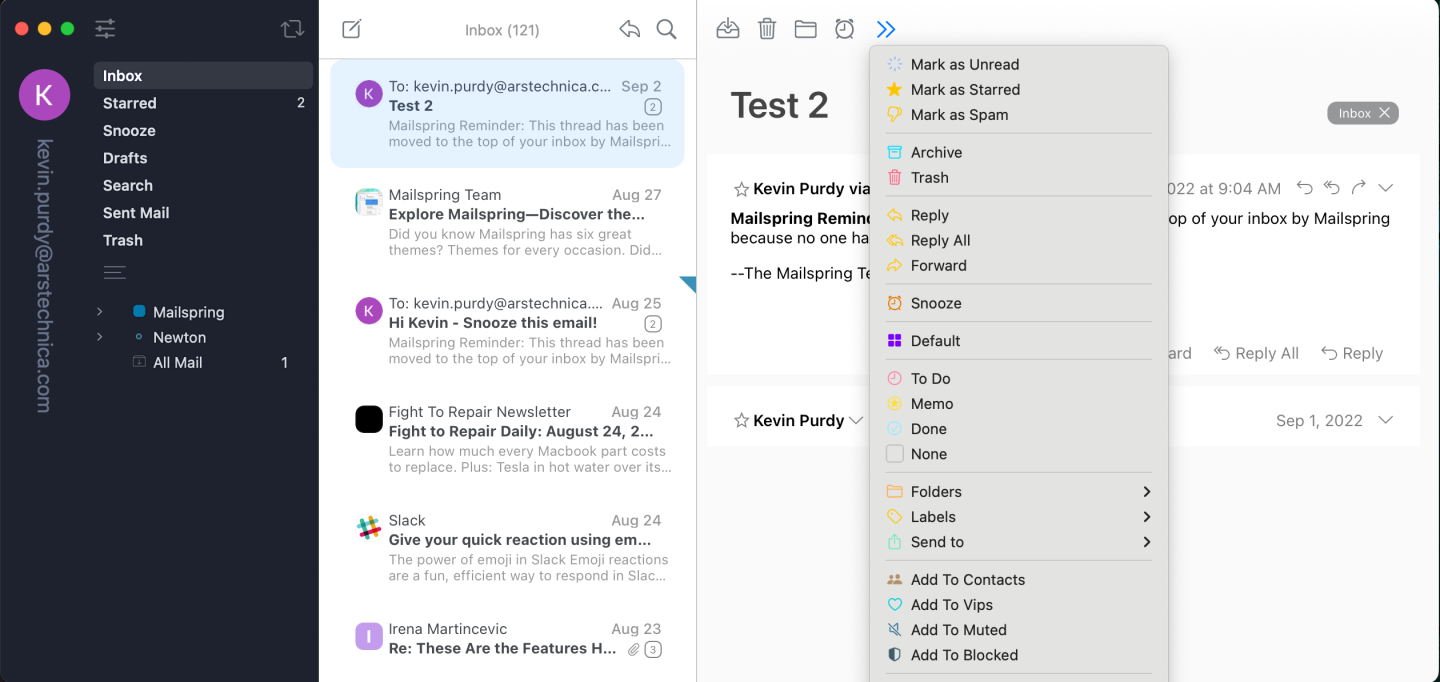The image size is (1440, 682).
Task: Star Kevin Purdy's Sep 1 message
Action: click(x=743, y=420)
